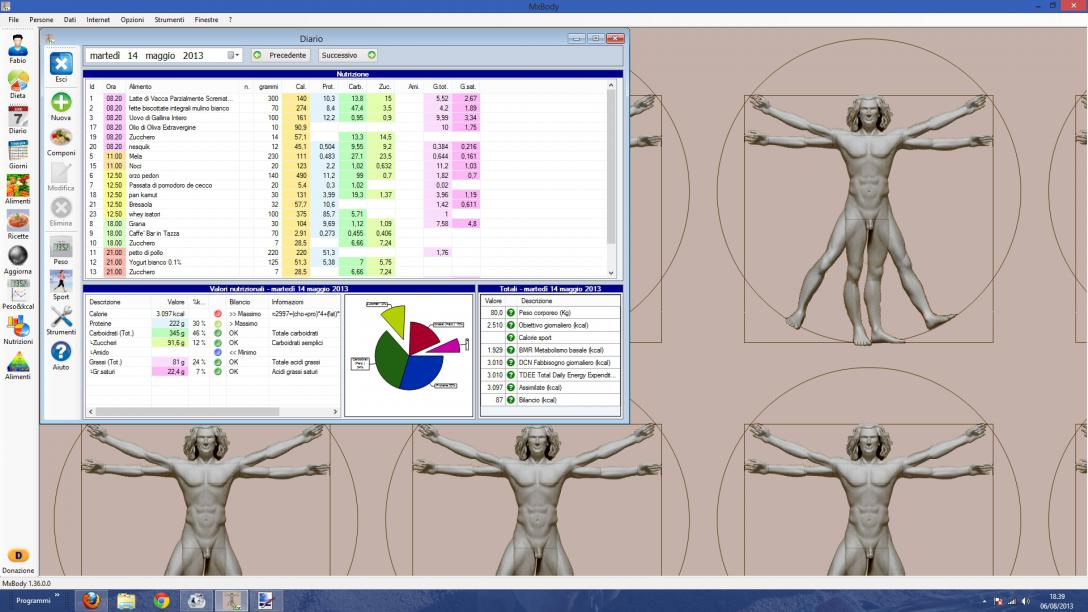Open the Componi tool in Diario
The height and width of the screenshot is (612, 1088).
61,138
